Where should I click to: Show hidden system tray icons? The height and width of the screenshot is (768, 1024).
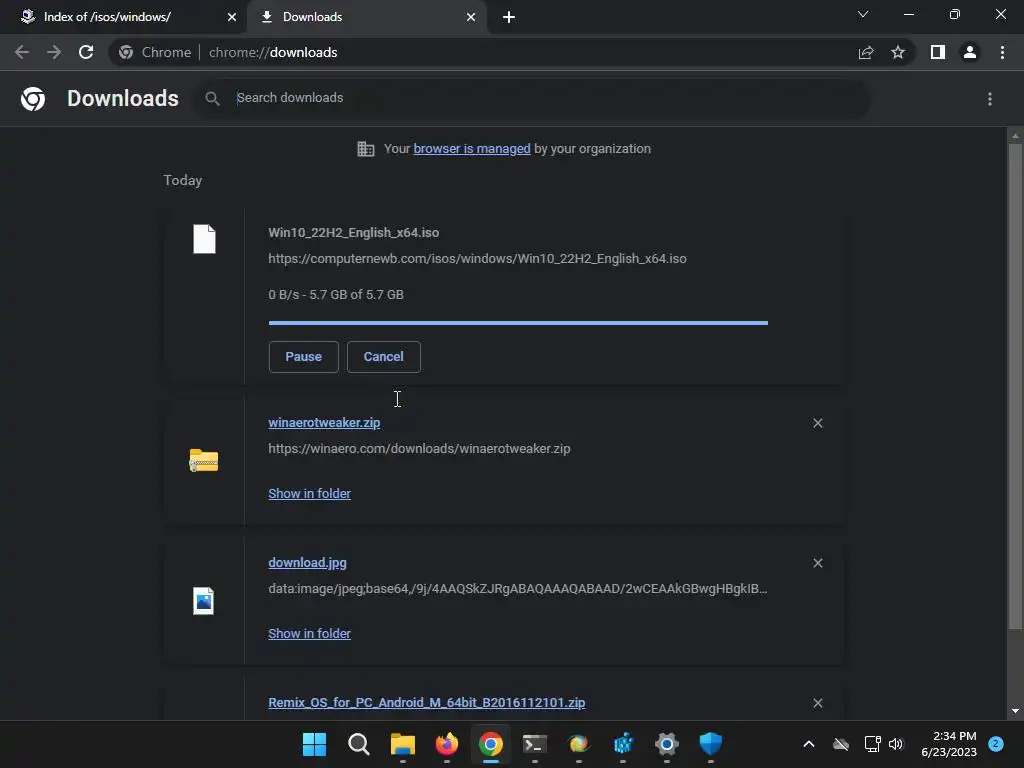pyautogui.click(x=808, y=744)
